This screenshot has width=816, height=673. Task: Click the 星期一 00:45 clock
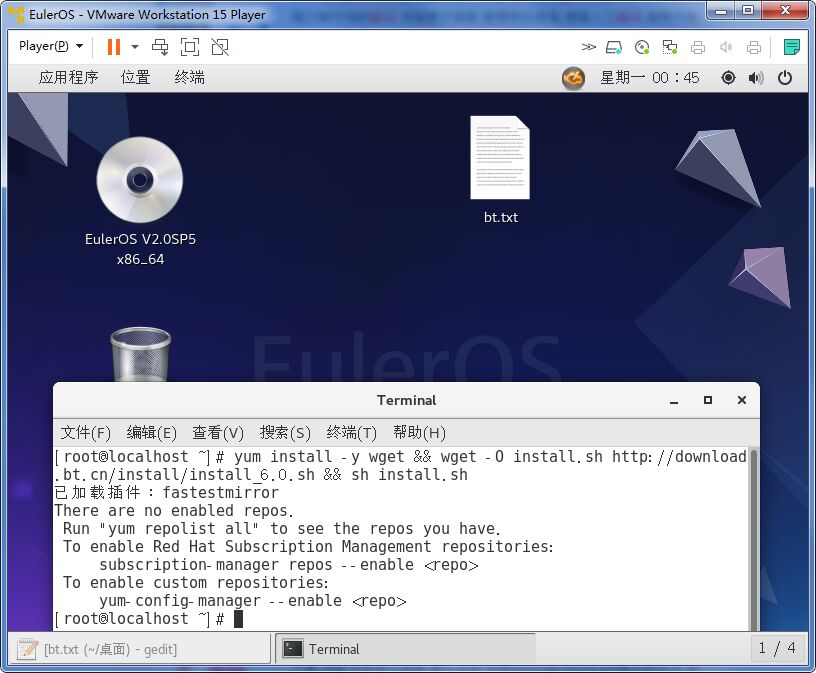649,78
